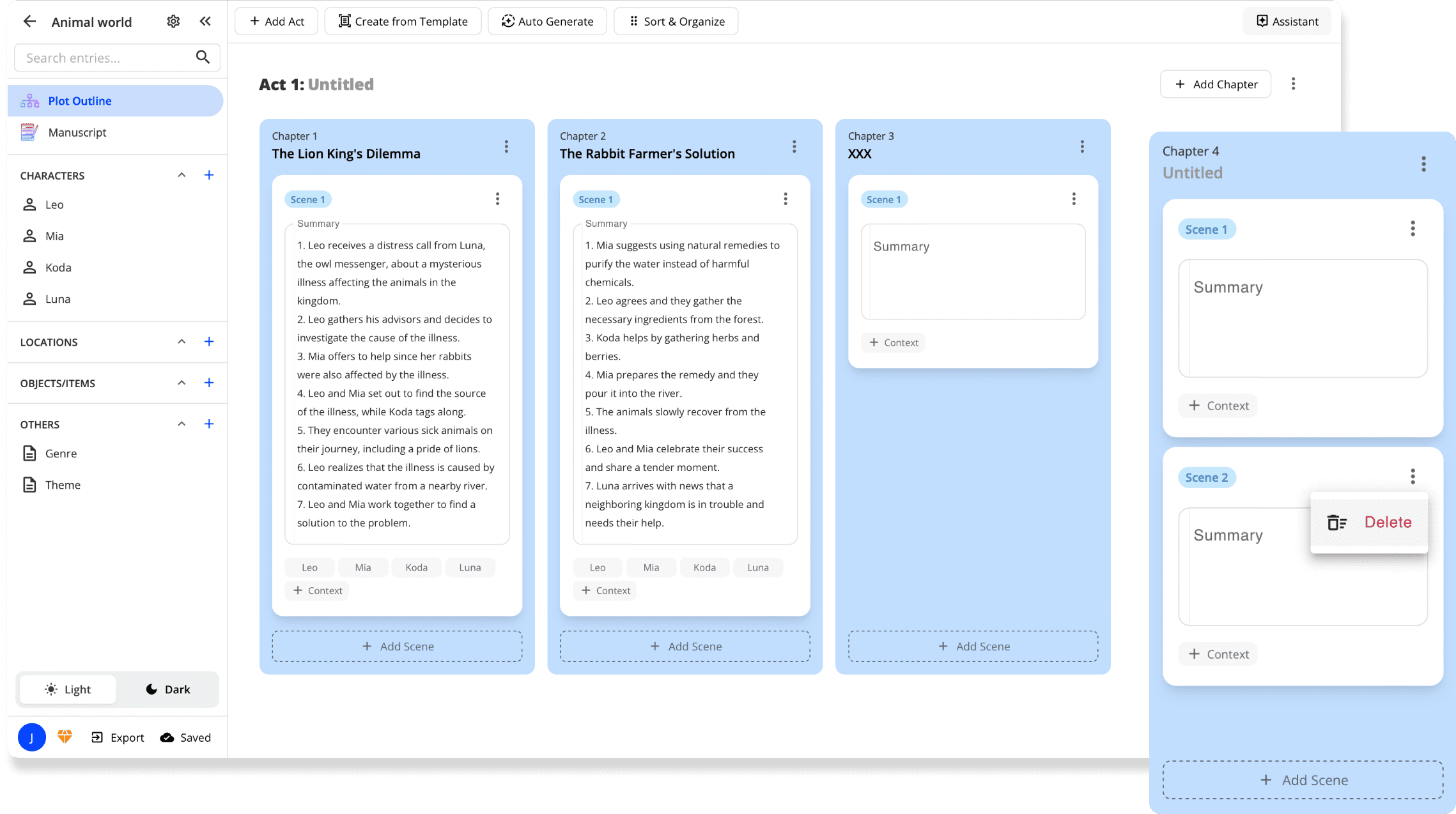Click Add Chapter button top right
1456x814 pixels.
(x=1215, y=84)
